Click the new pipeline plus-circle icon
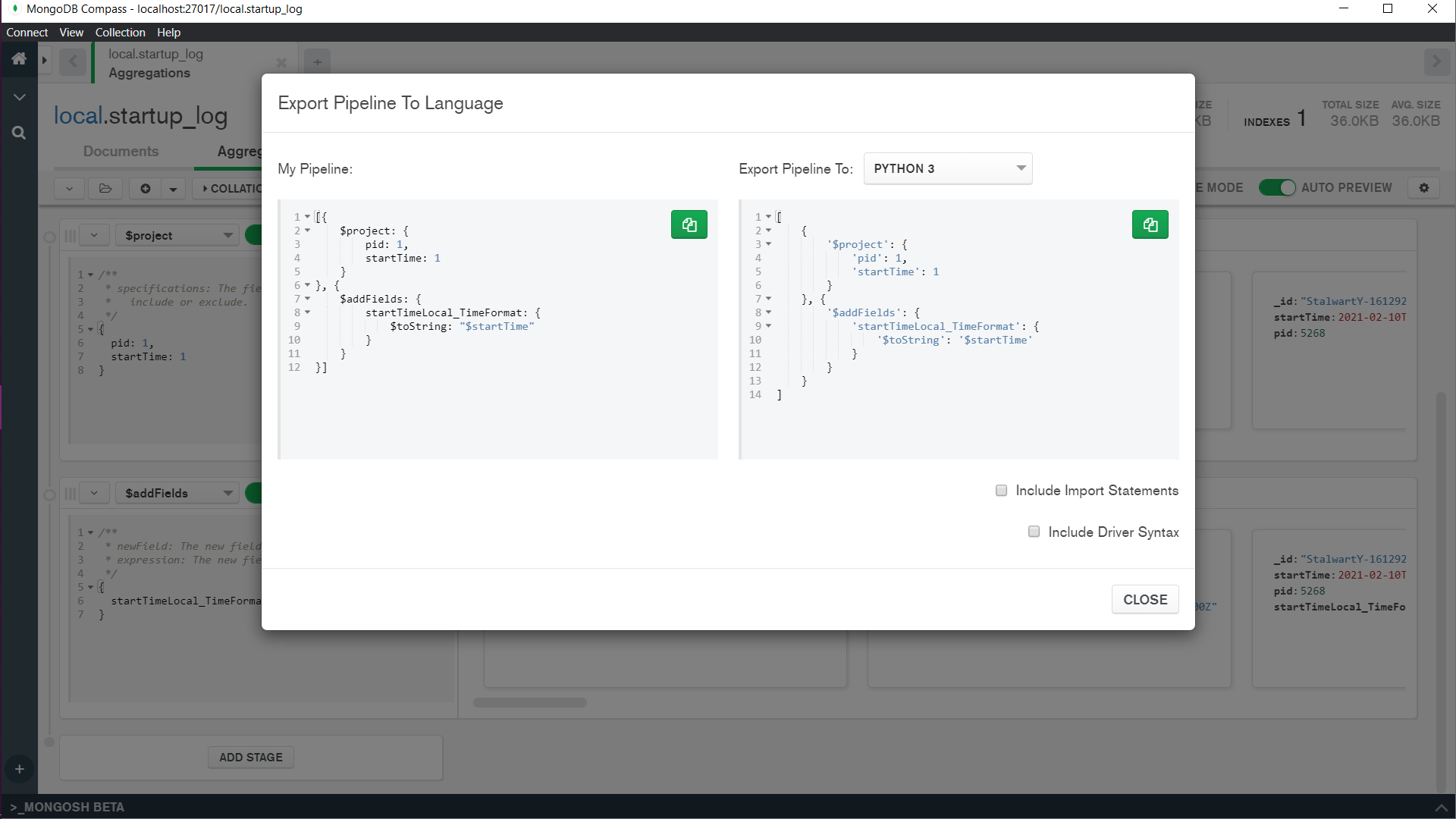1456x819 pixels. (145, 188)
